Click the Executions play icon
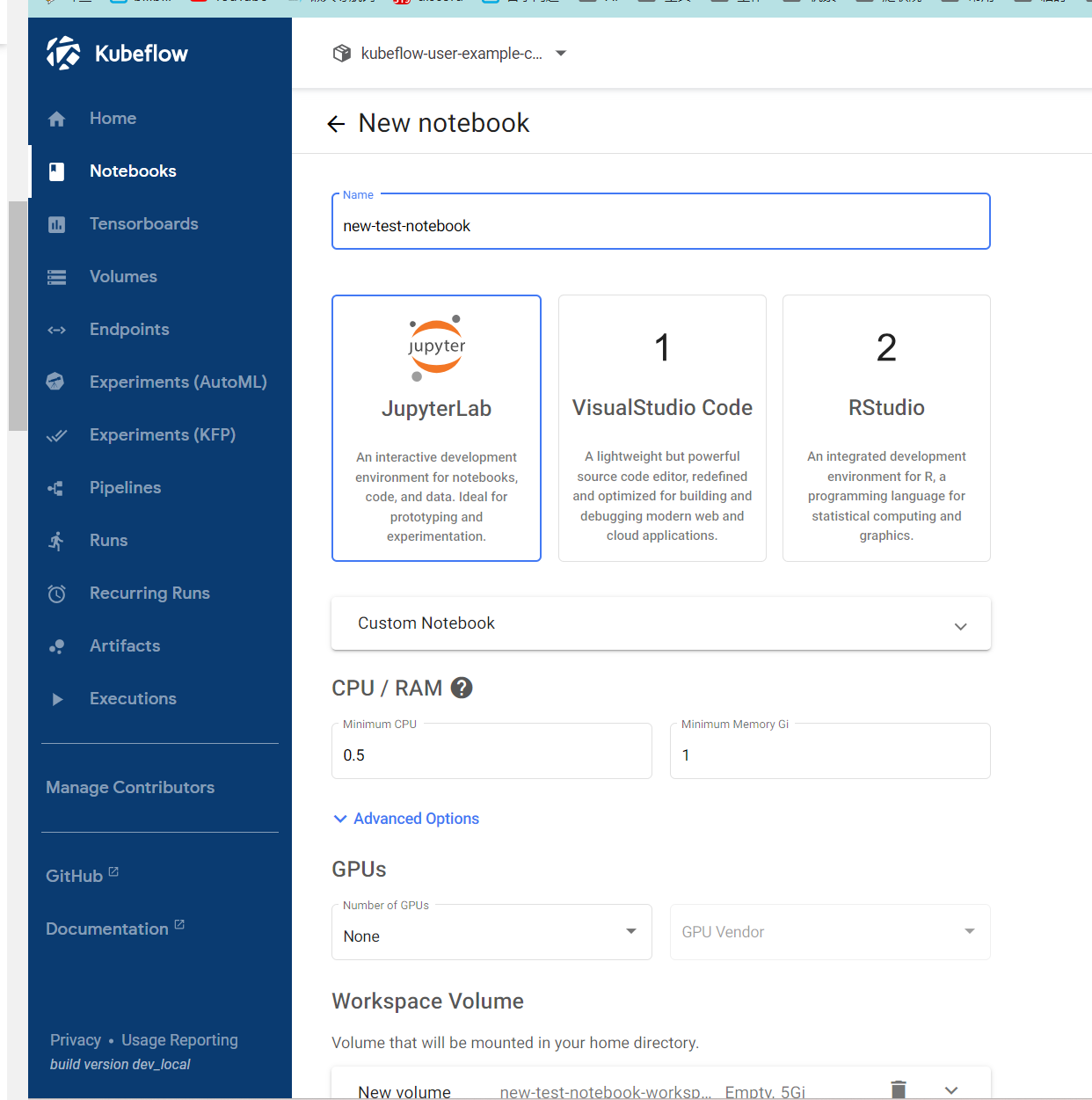The width and height of the screenshot is (1092, 1100). 57,699
